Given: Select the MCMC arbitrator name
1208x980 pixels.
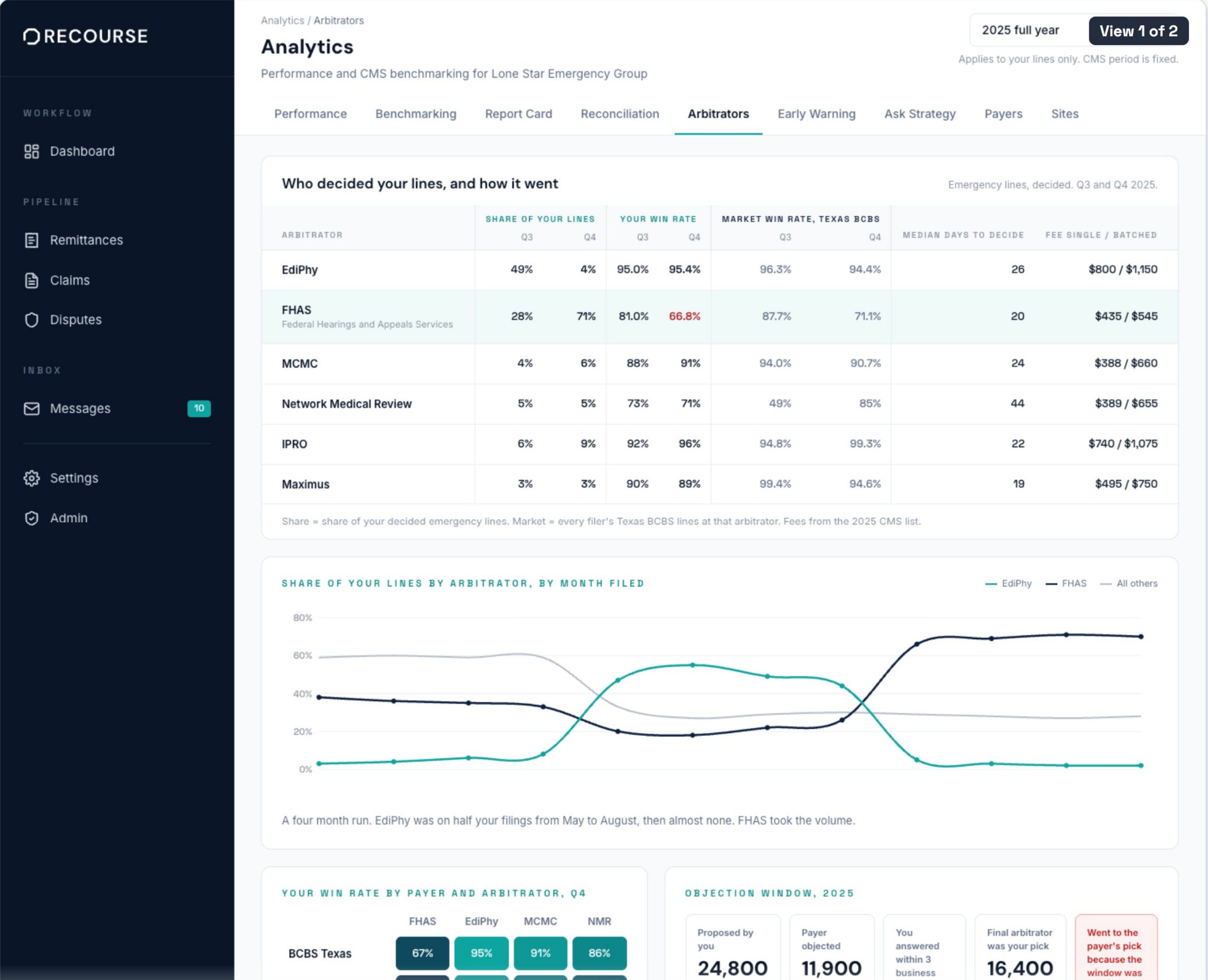Looking at the screenshot, I should tap(300, 363).
